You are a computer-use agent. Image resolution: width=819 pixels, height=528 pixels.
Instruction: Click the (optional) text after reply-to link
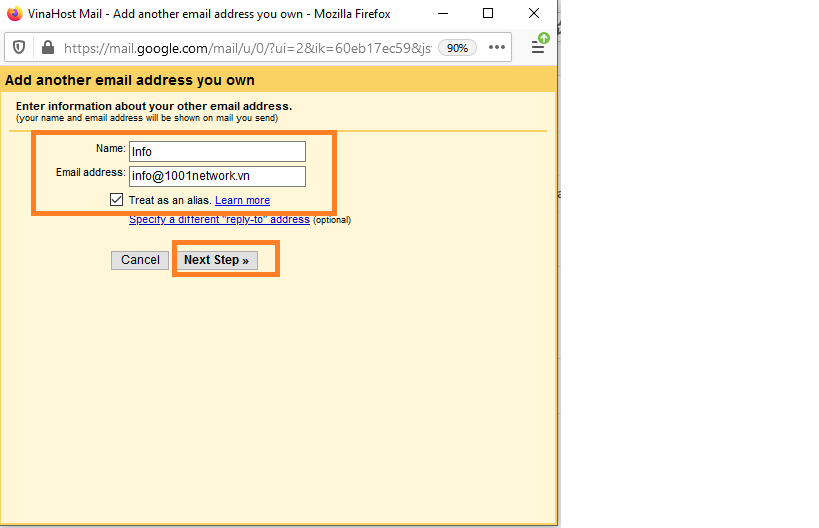click(x=332, y=220)
